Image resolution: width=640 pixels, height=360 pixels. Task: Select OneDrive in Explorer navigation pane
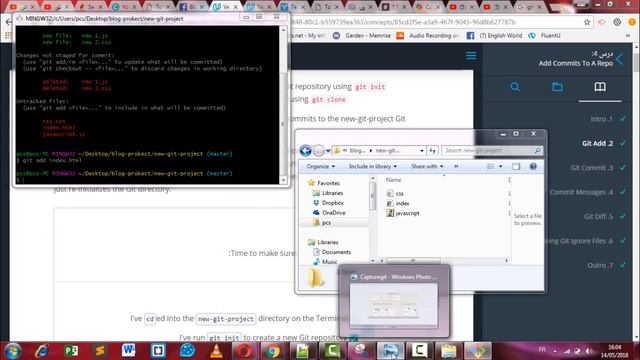pyautogui.click(x=329, y=213)
